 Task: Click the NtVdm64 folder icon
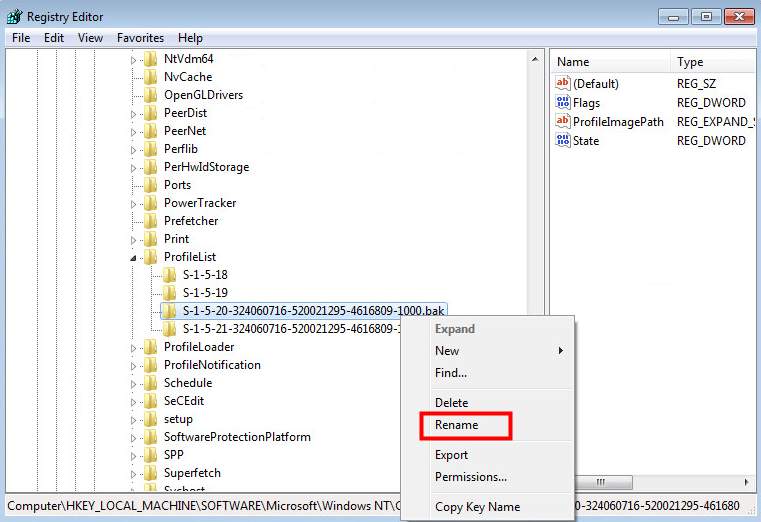(x=150, y=59)
